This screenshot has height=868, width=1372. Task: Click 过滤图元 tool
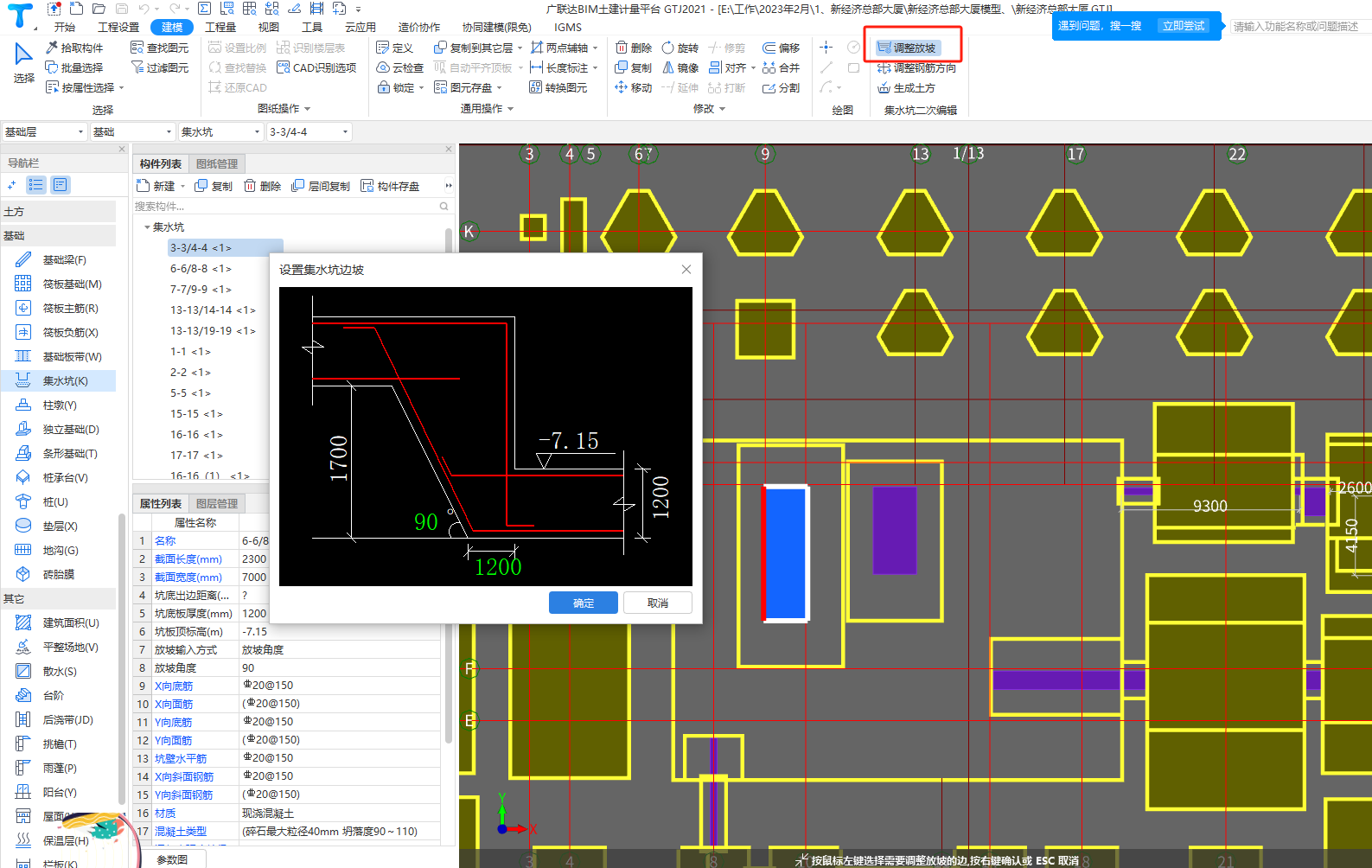click(159, 67)
